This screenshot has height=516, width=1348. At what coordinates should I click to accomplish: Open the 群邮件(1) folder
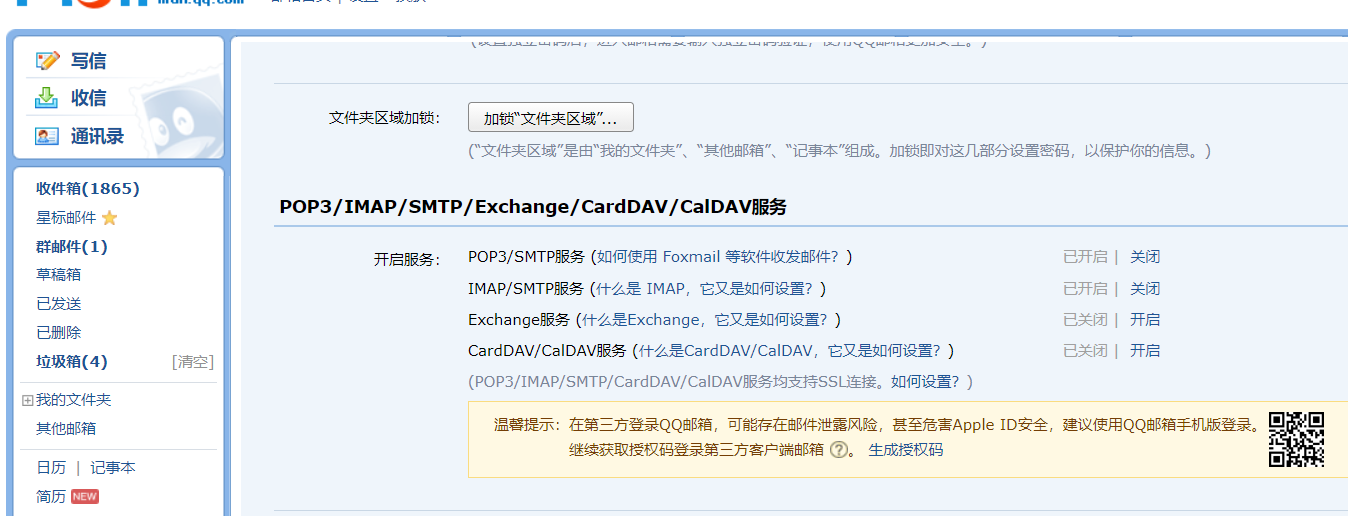pyautogui.click(x=72, y=247)
